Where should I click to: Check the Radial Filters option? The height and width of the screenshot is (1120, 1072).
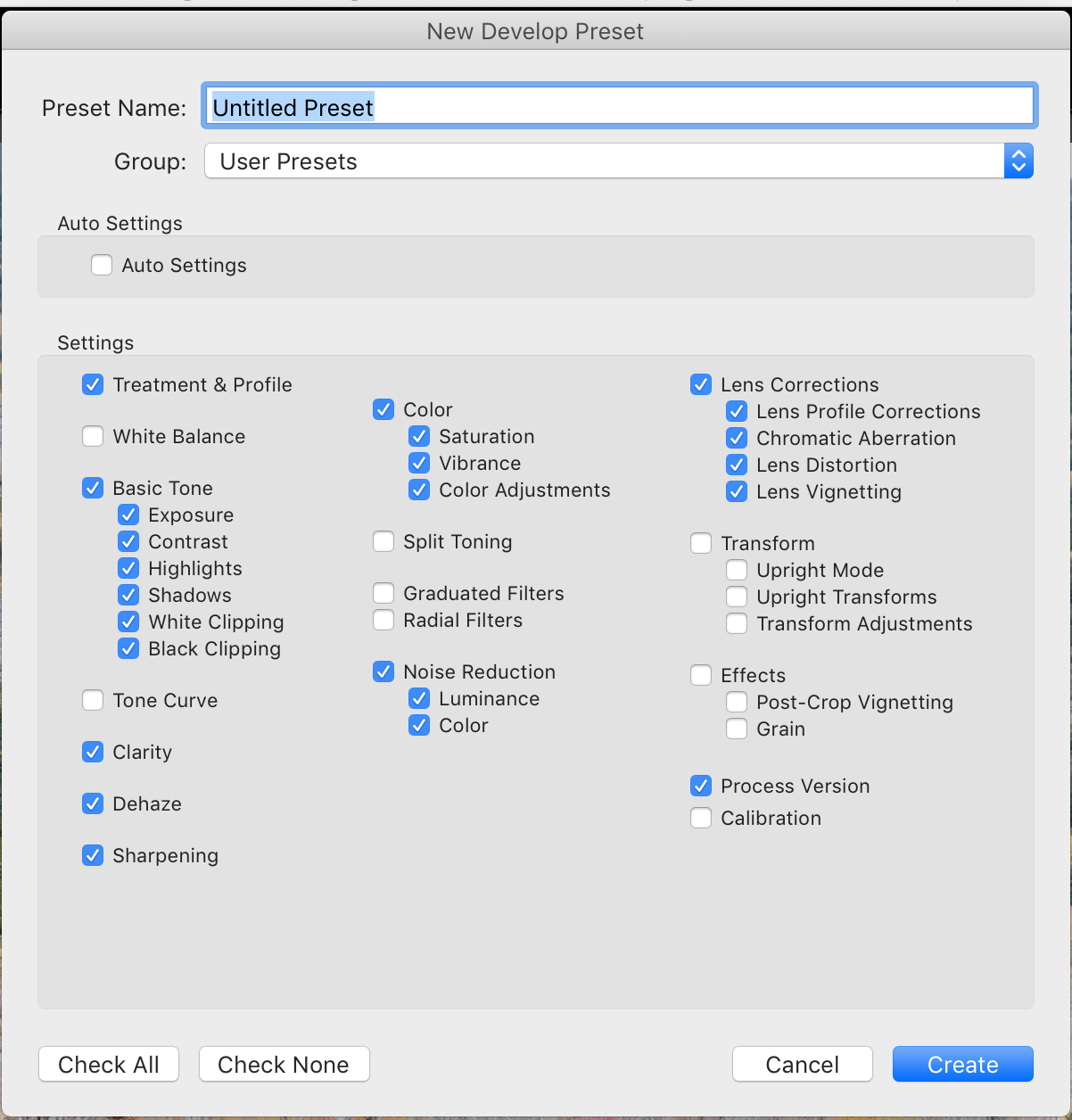click(x=383, y=620)
